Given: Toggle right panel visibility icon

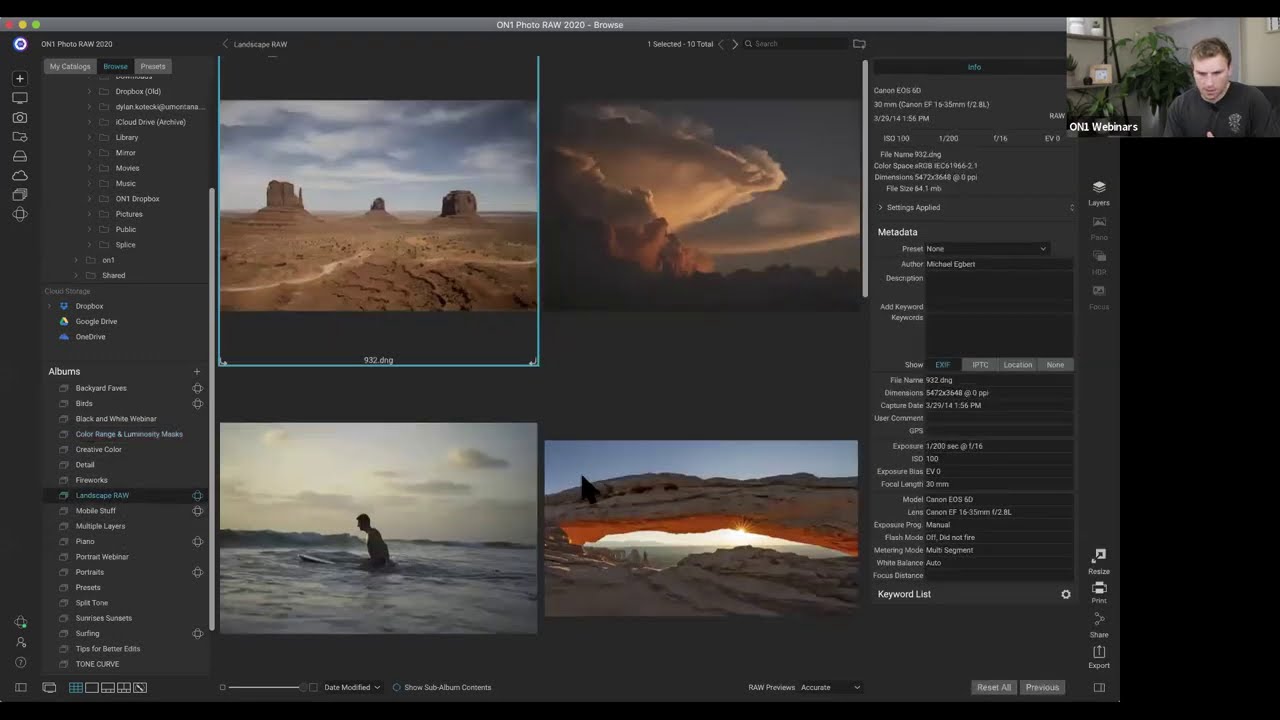Looking at the screenshot, I should coord(1099,688).
